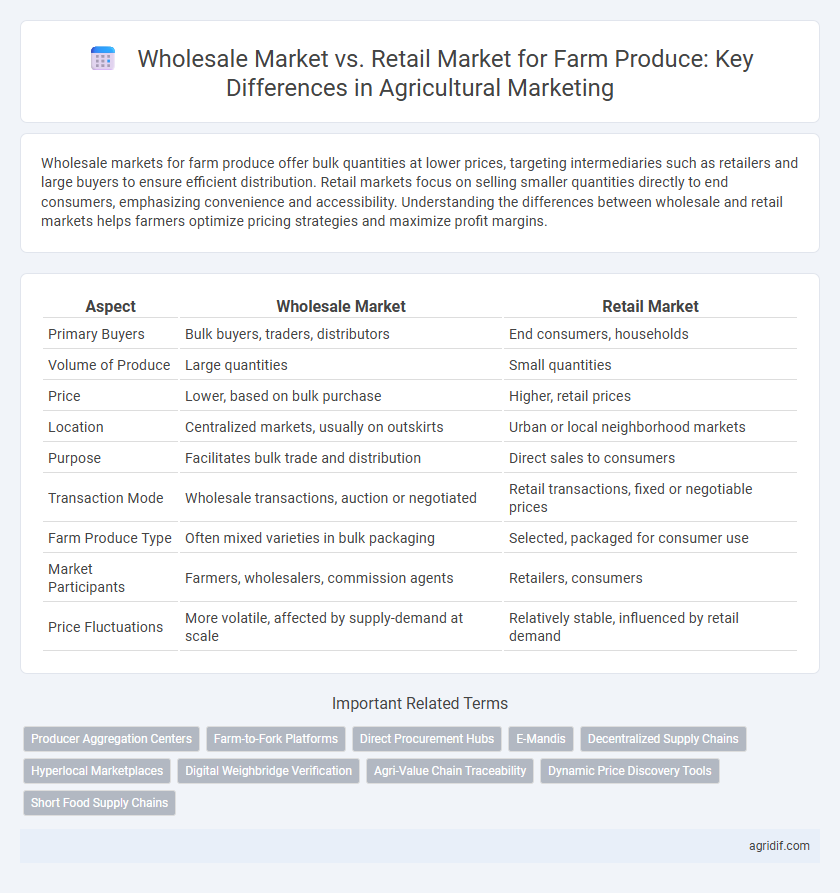Click 'More volatile, affected by supply-demand' cell
Image resolution: width=840 pixels, height=893 pixels.
(x=324, y=626)
